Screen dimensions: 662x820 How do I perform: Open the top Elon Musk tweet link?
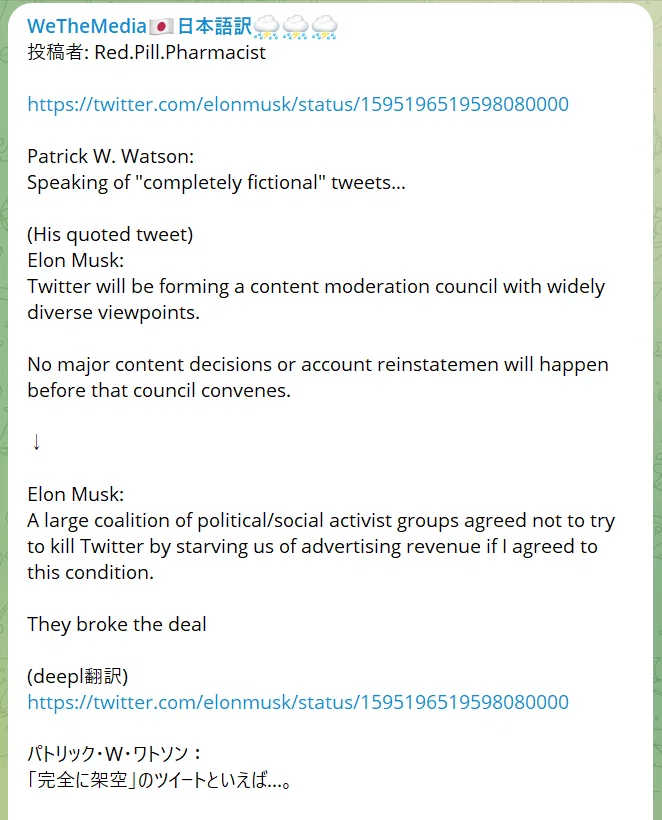pyautogui.click(x=298, y=104)
